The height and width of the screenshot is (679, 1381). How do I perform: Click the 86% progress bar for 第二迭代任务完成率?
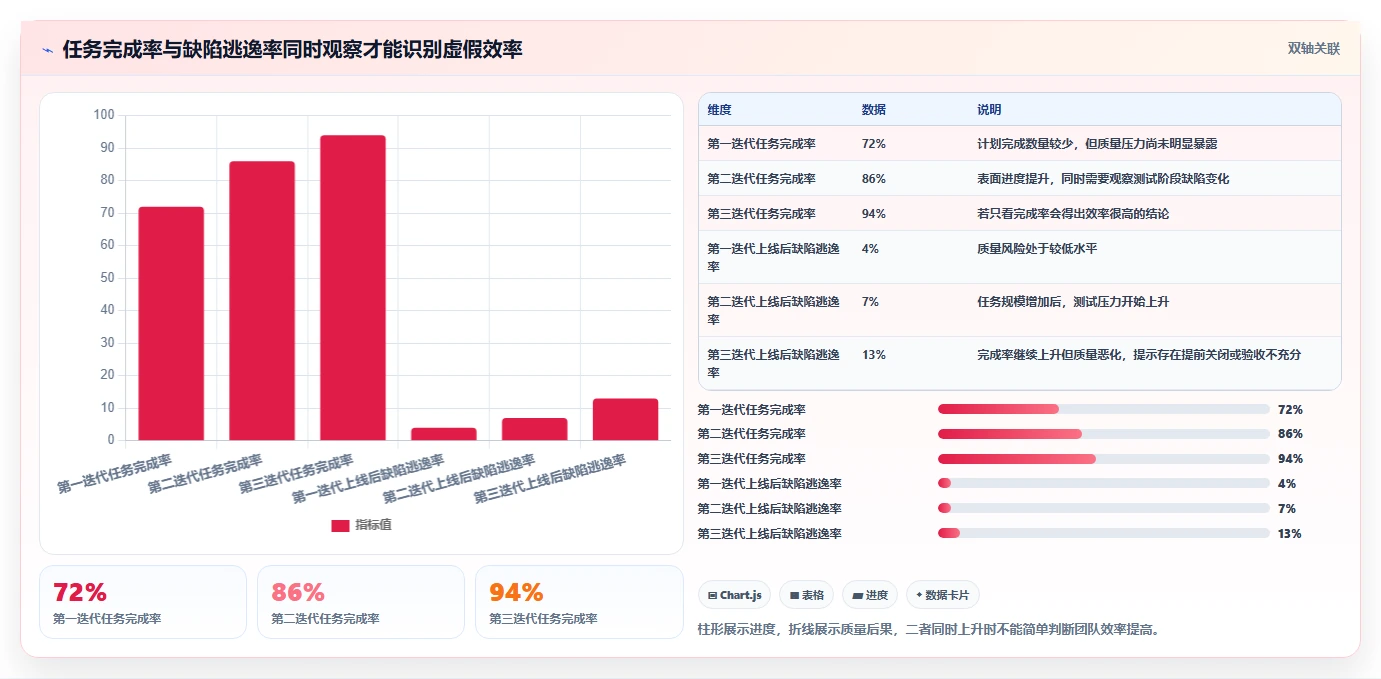[x=1104, y=434]
